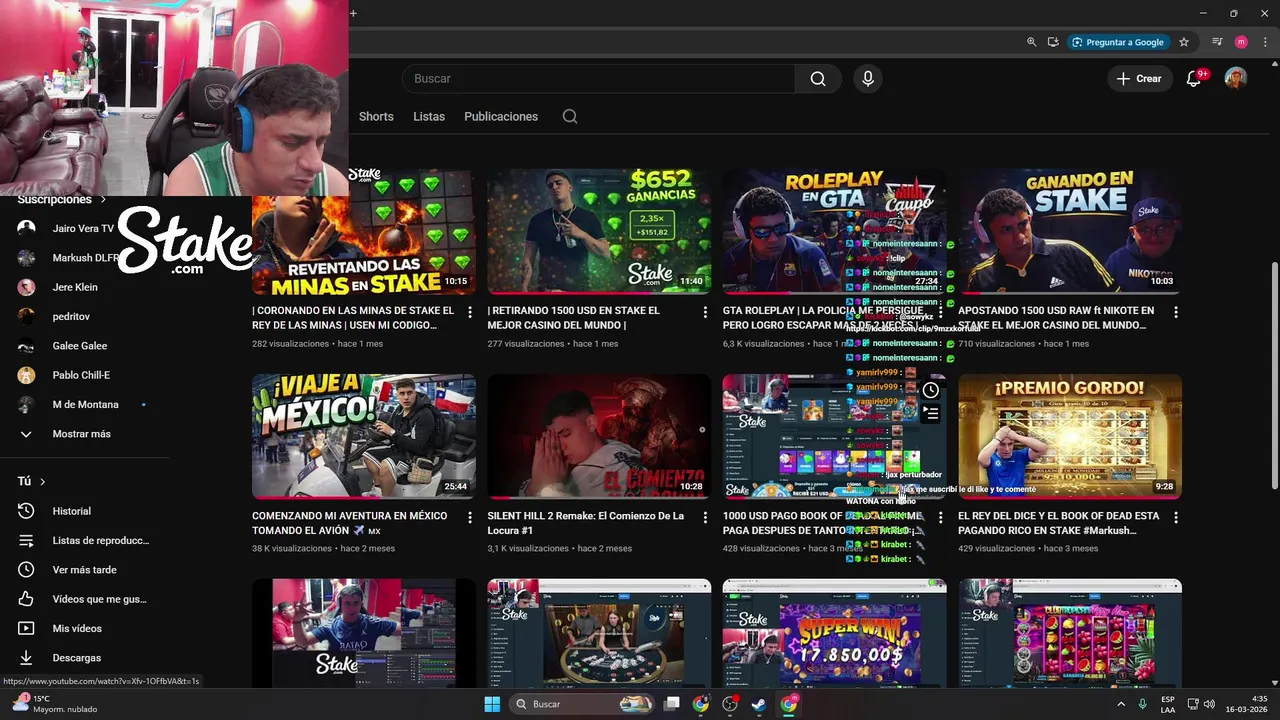Open the Chrome profile 'm' avatar
The height and width of the screenshot is (720, 1280).
tap(1241, 42)
